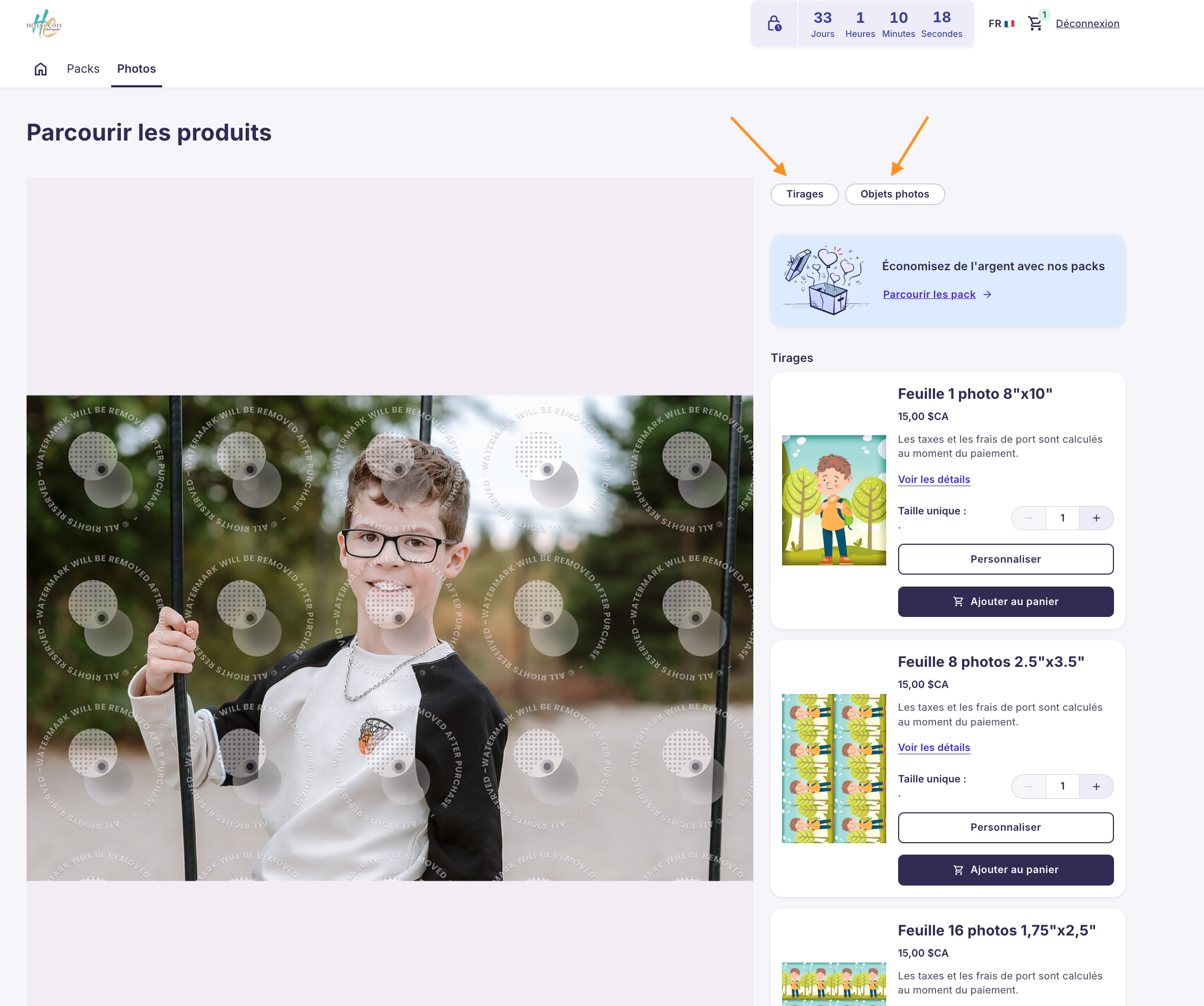Open the shopping cart icon
This screenshot has height=1006, width=1204.
click(1034, 23)
